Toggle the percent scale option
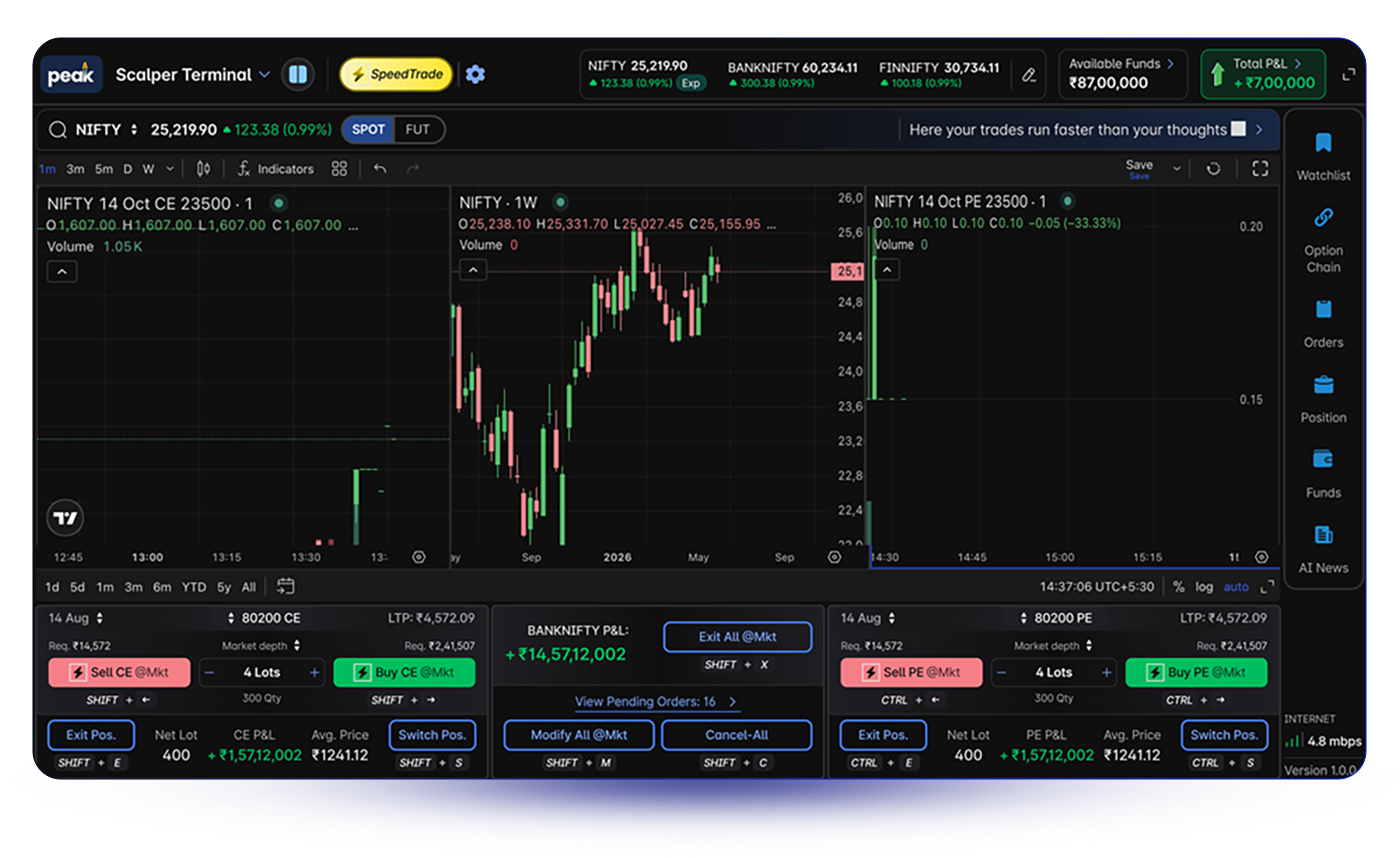1400x858 pixels. tap(1179, 587)
